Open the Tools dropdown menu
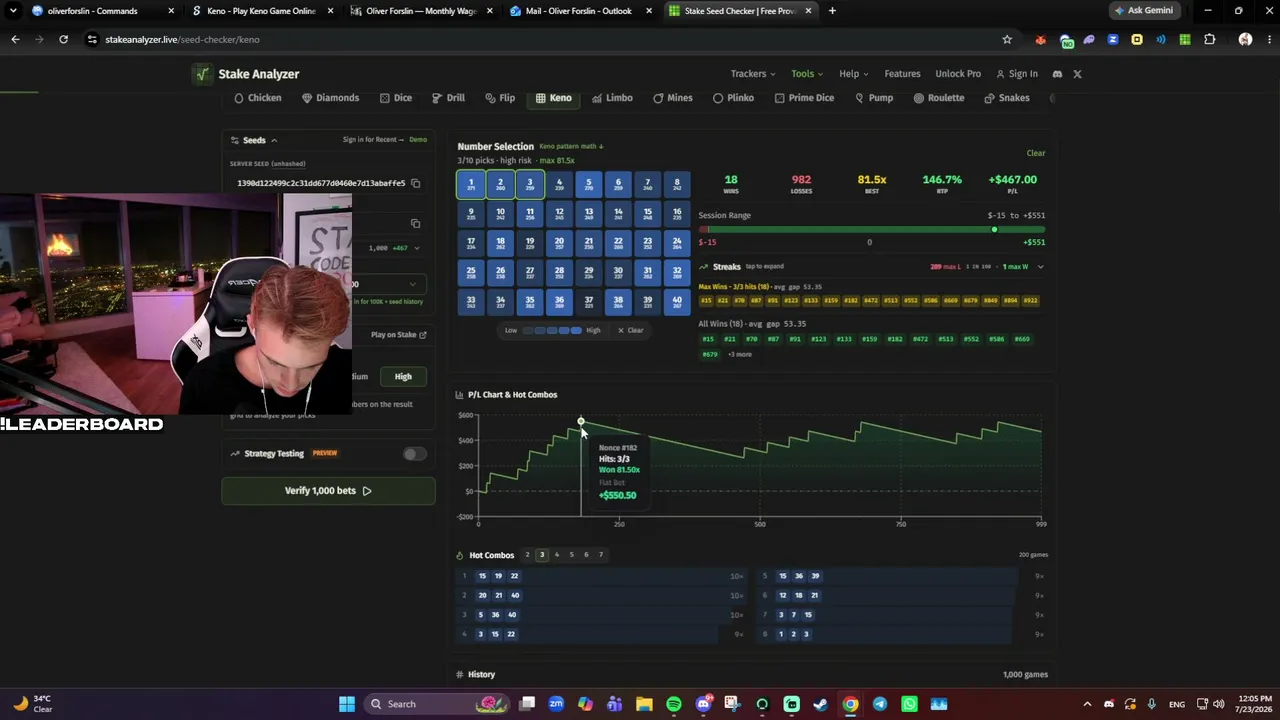 pos(807,74)
